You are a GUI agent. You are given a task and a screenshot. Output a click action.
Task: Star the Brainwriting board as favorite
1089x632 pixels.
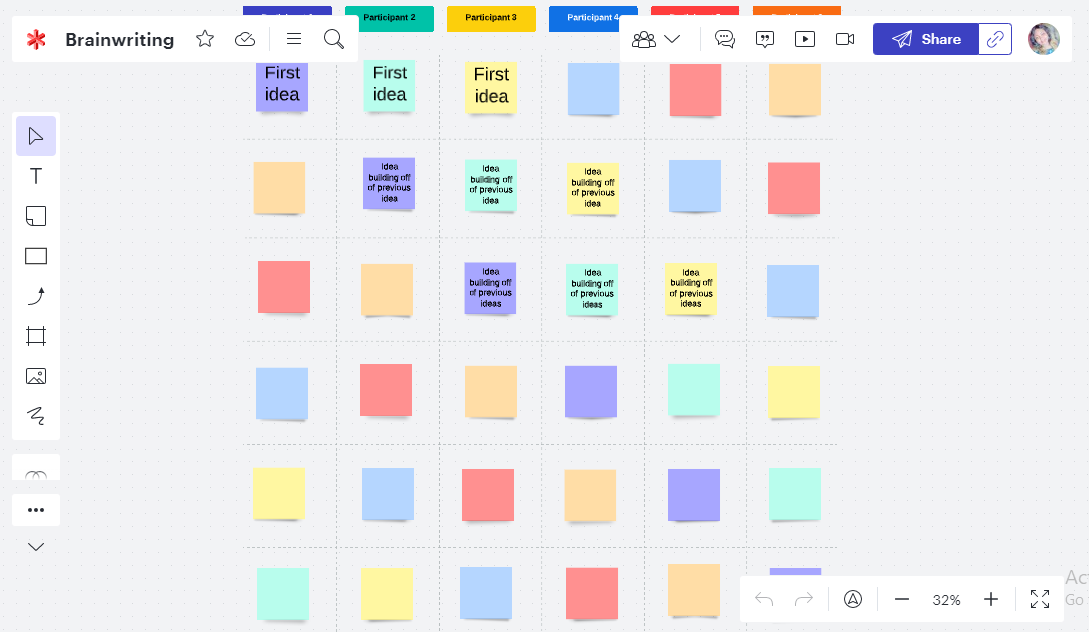[x=205, y=39]
